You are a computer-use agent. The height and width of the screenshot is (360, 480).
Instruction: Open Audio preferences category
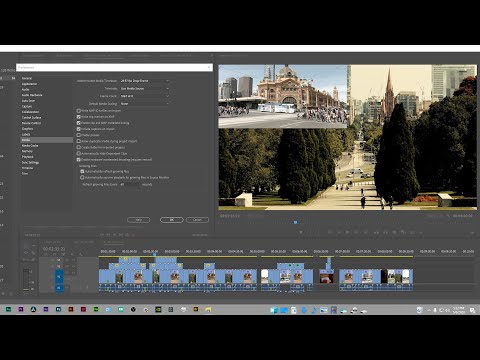[25, 90]
